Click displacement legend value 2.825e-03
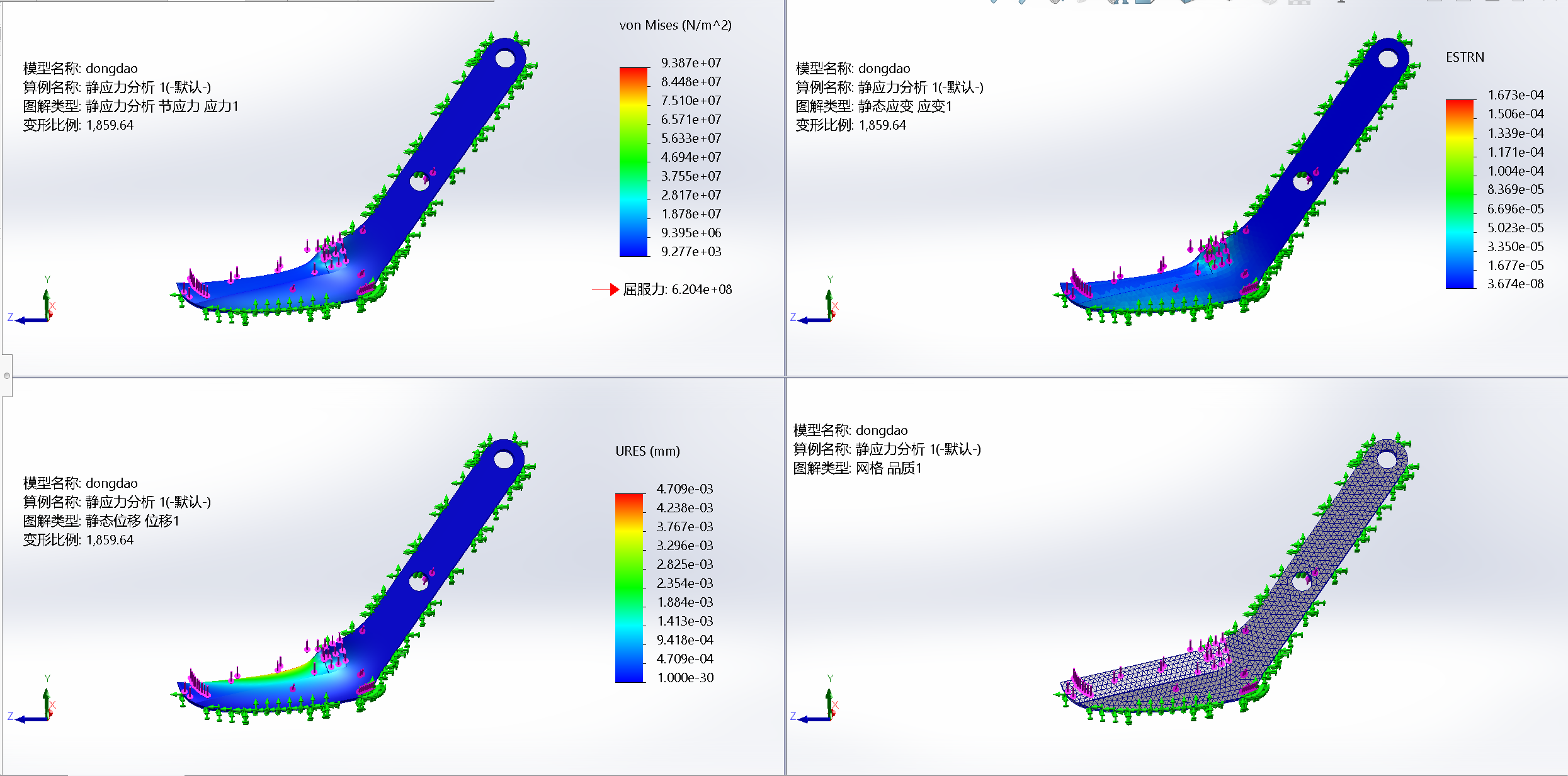 tap(685, 565)
